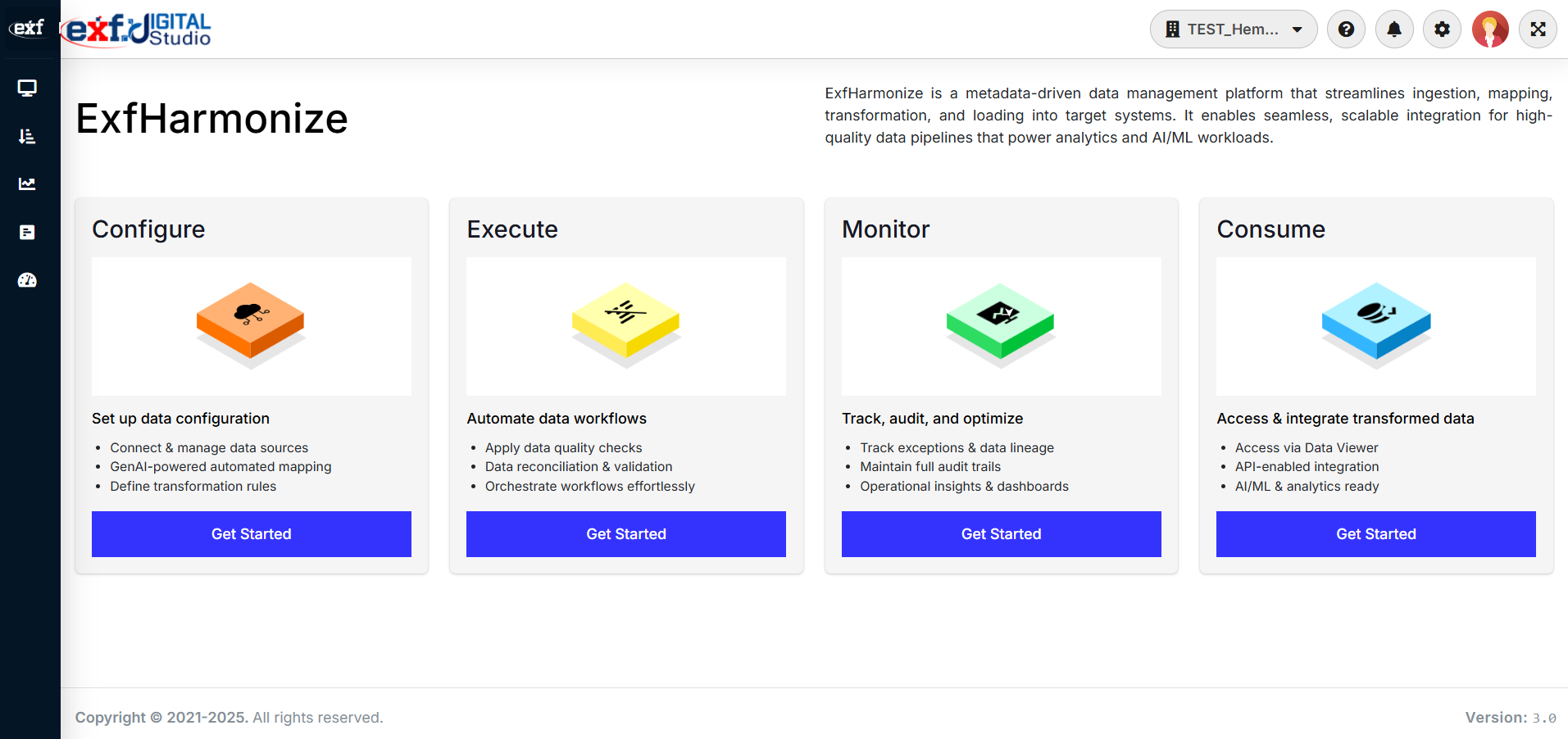Click Get Started under Consume
Image resolution: width=1568 pixels, height=739 pixels.
1376,534
